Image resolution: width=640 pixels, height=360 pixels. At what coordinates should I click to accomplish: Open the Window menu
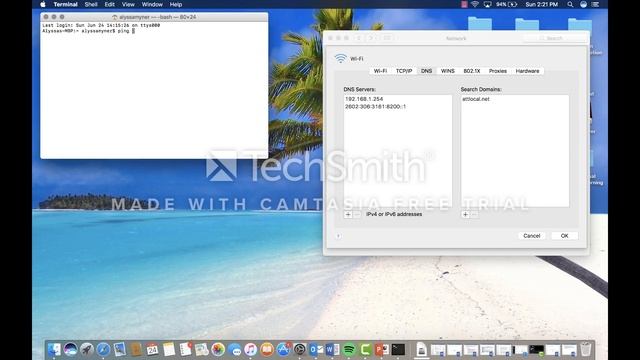pos(152,4)
